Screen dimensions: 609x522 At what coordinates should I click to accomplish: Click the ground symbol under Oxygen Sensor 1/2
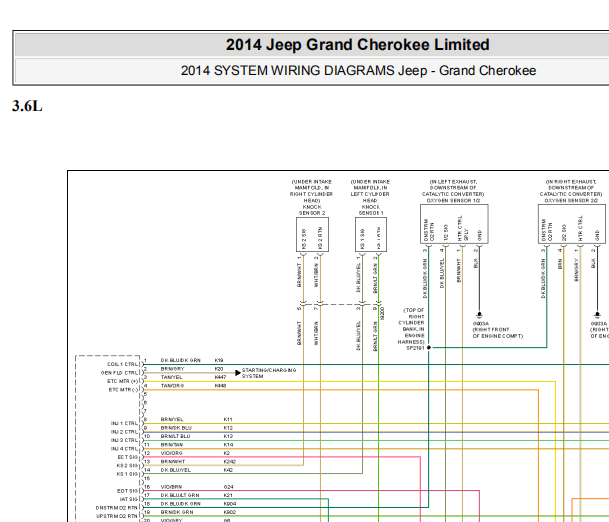pyautogui.click(x=479, y=315)
